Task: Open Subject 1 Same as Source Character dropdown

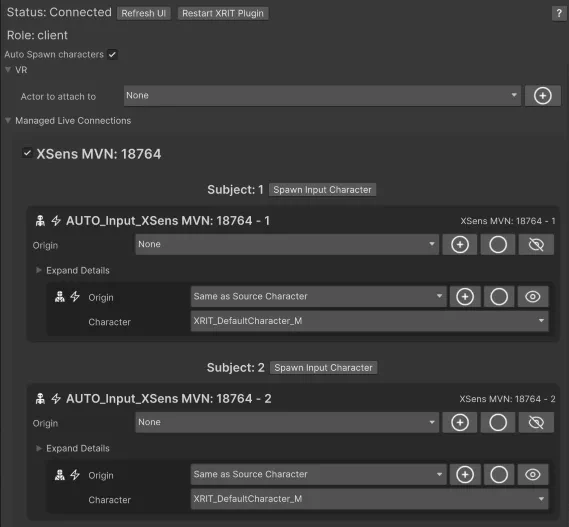Action: coord(319,297)
